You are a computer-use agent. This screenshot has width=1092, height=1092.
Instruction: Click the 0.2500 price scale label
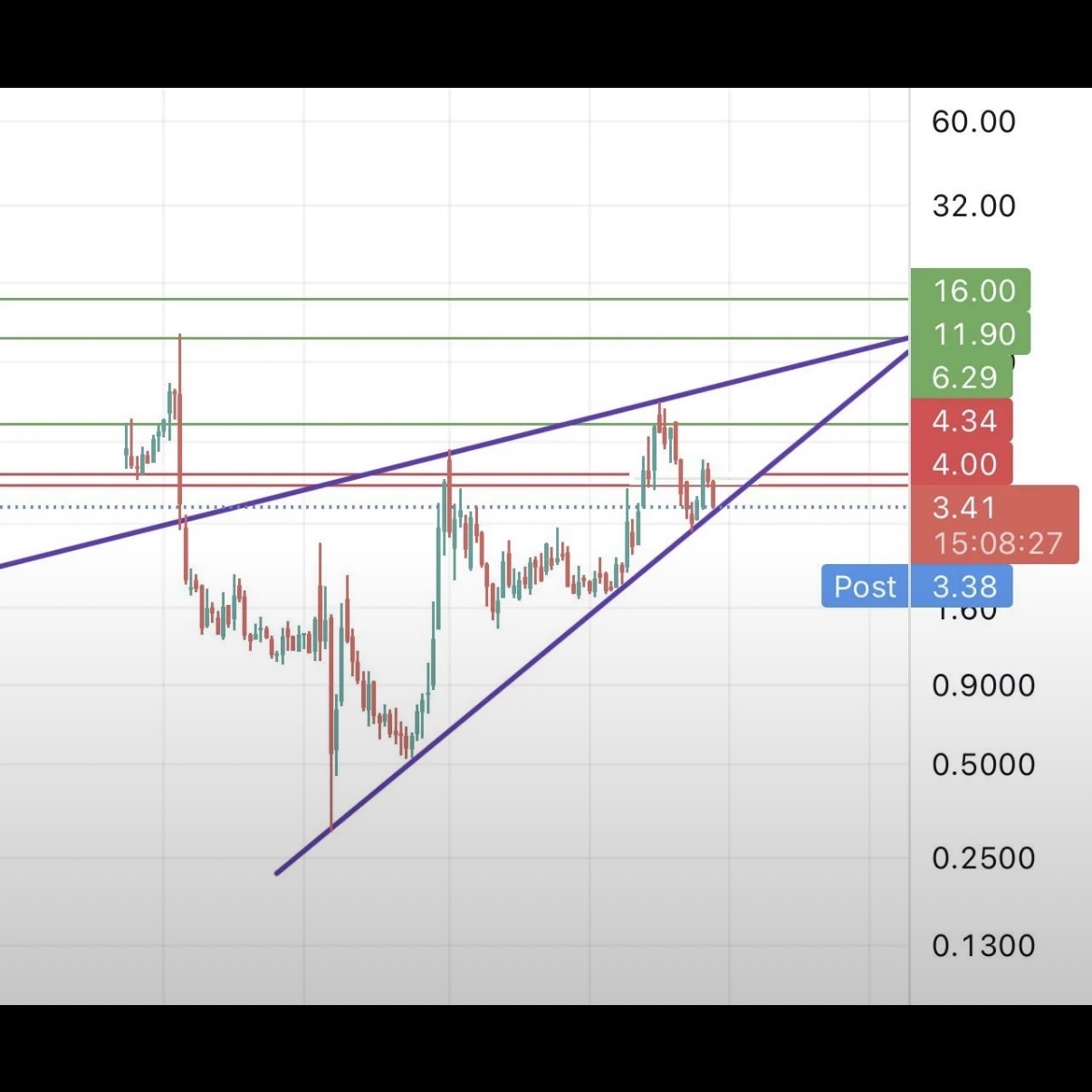pos(983,857)
